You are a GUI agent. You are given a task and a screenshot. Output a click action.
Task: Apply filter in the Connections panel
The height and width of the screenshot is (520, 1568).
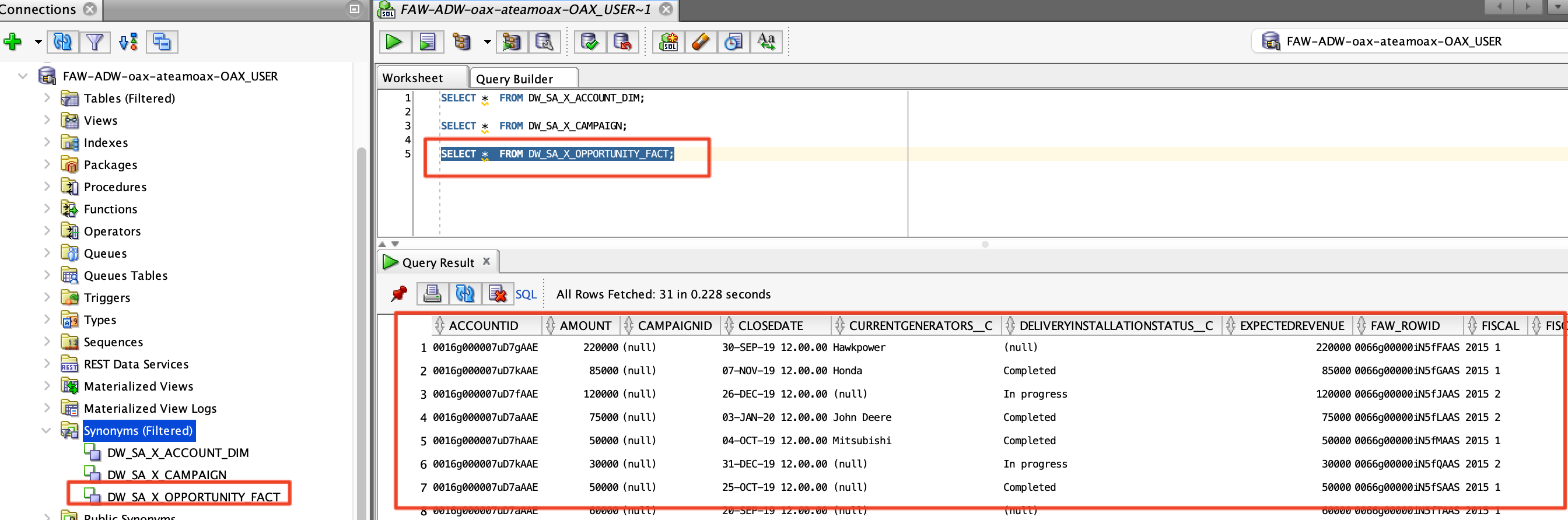[x=94, y=42]
